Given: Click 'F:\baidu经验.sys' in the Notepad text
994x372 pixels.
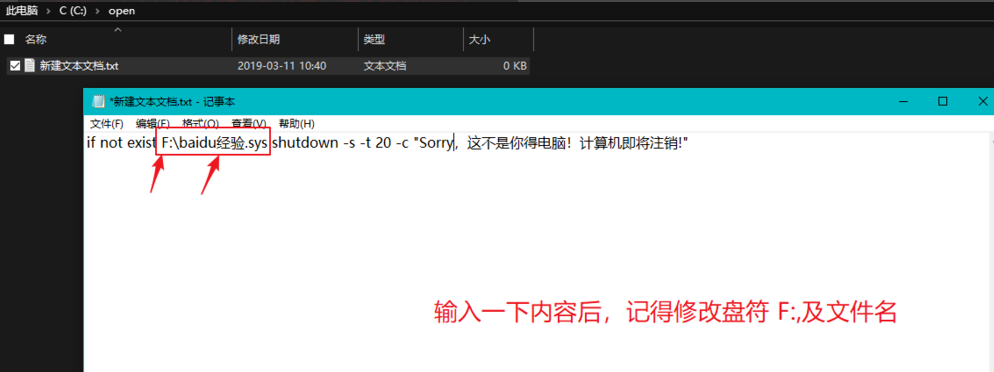Looking at the screenshot, I should click(215, 143).
